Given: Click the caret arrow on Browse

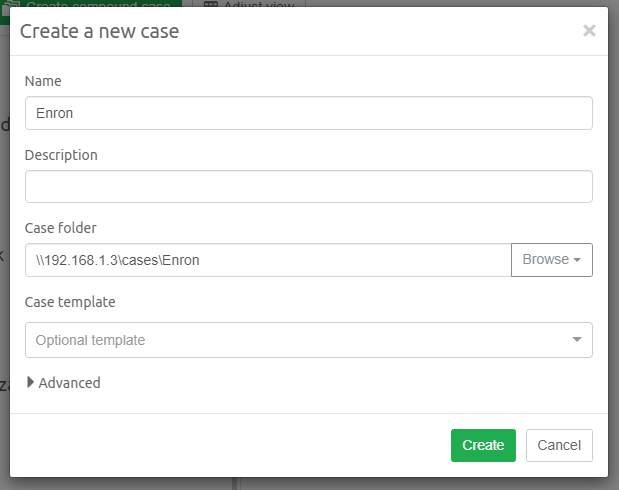Looking at the screenshot, I should [x=578, y=261].
